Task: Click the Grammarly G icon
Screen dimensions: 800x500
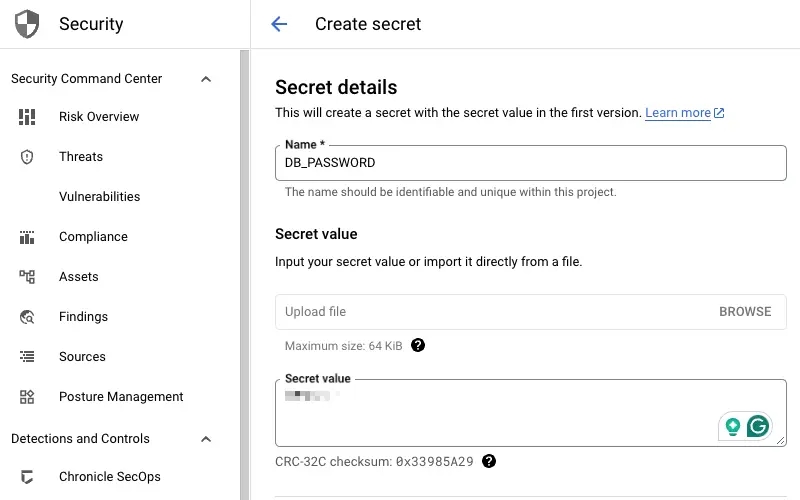Action: pos(758,426)
